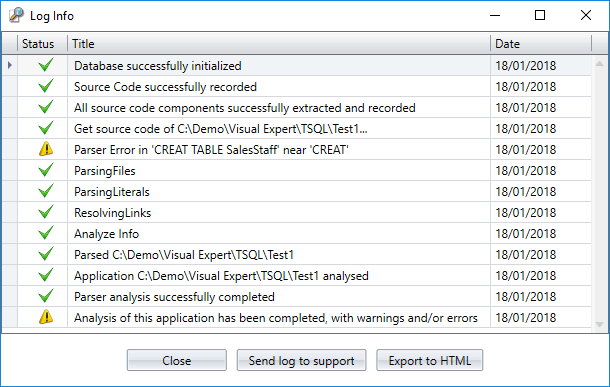The width and height of the screenshot is (610, 387).
Task: Click the Log Info window app icon
Action: tap(16, 16)
